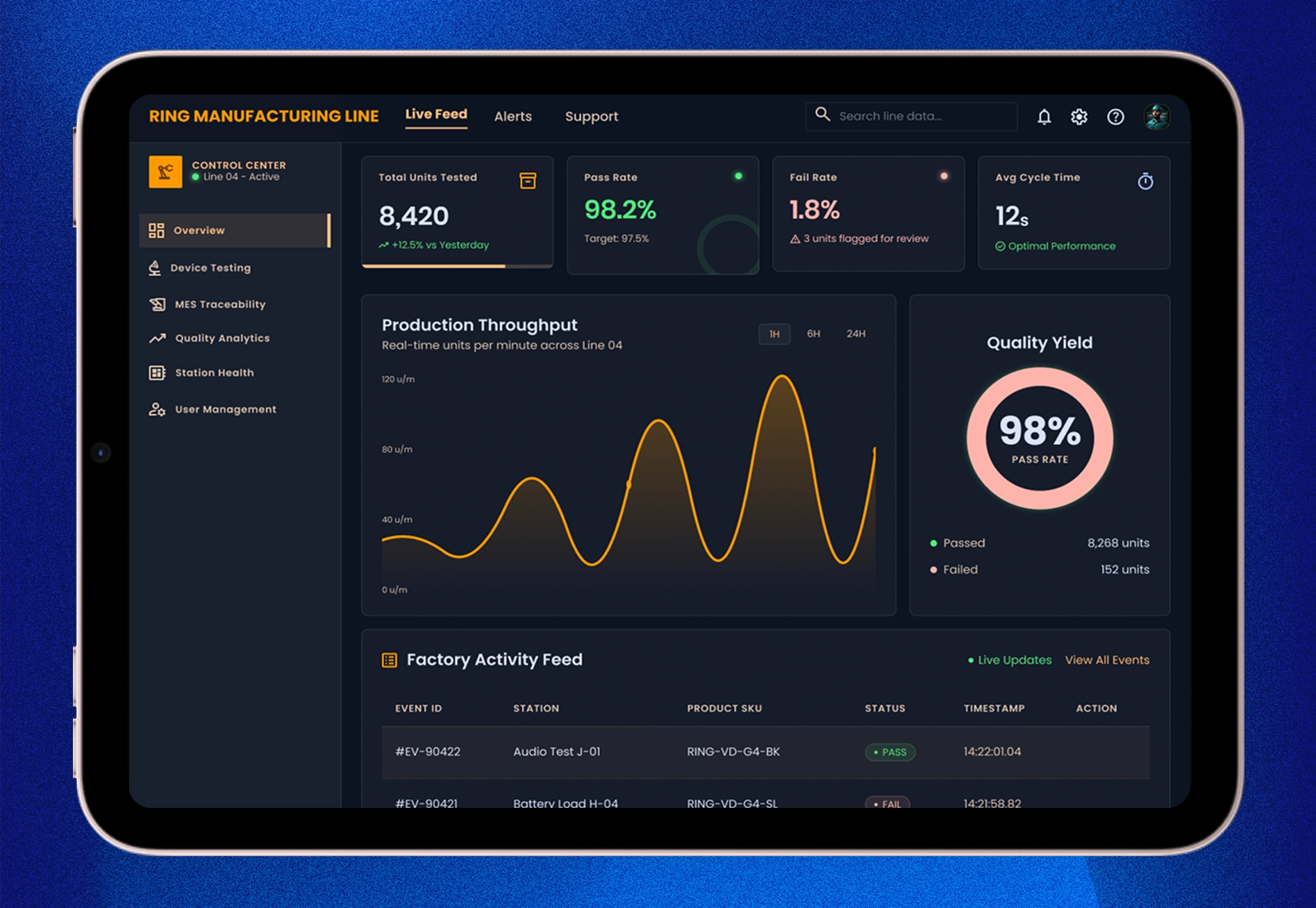Open Station Health page

(215, 373)
